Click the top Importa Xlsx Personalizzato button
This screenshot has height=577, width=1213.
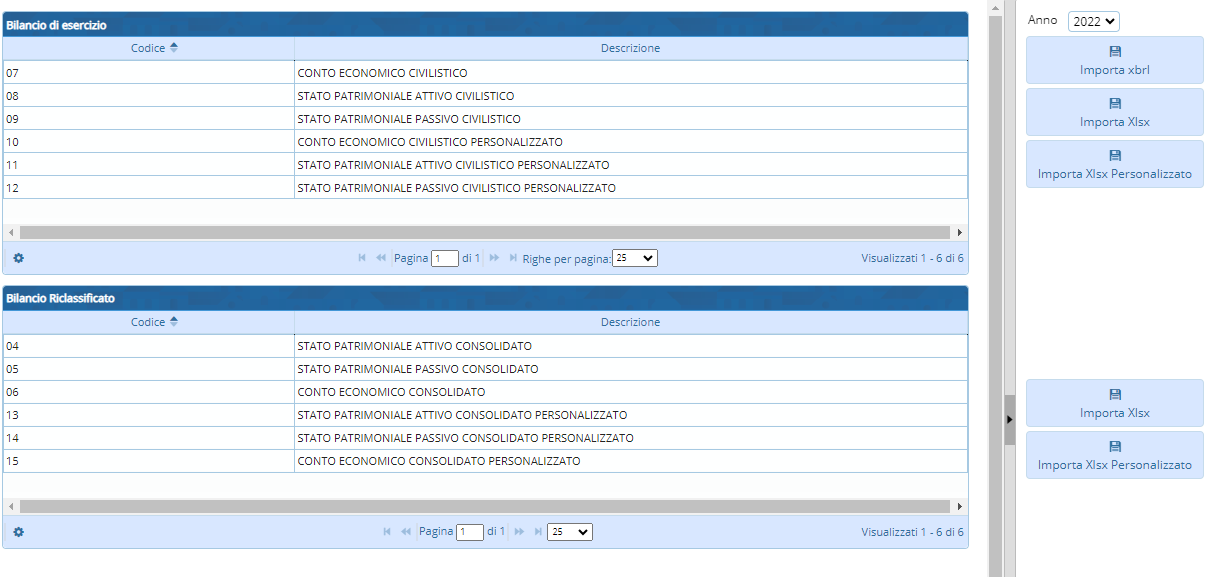pos(1114,164)
